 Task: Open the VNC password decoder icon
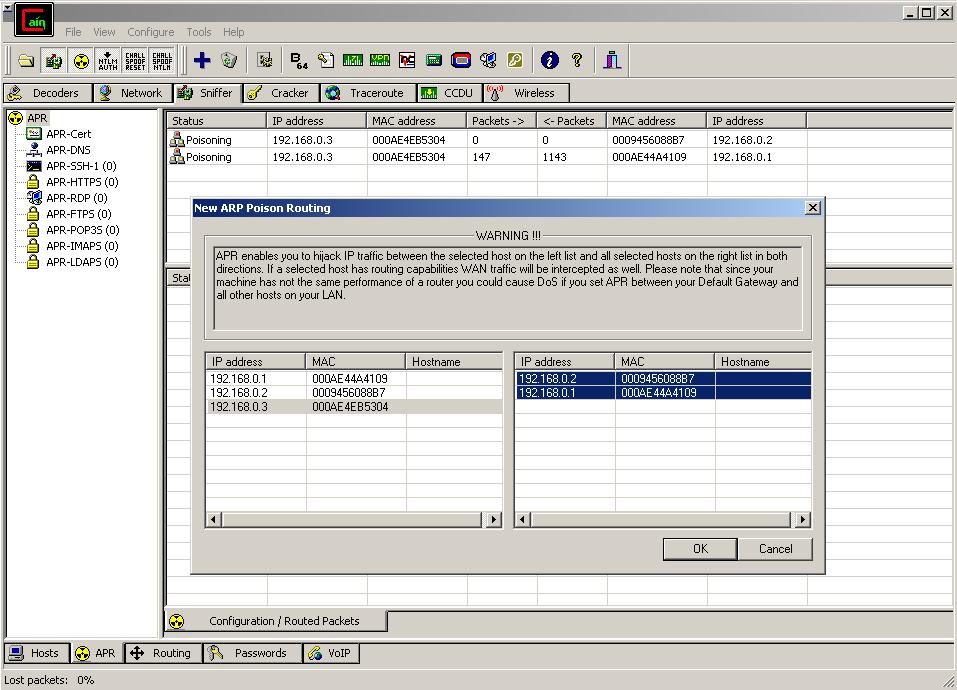(x=407, y=60)
